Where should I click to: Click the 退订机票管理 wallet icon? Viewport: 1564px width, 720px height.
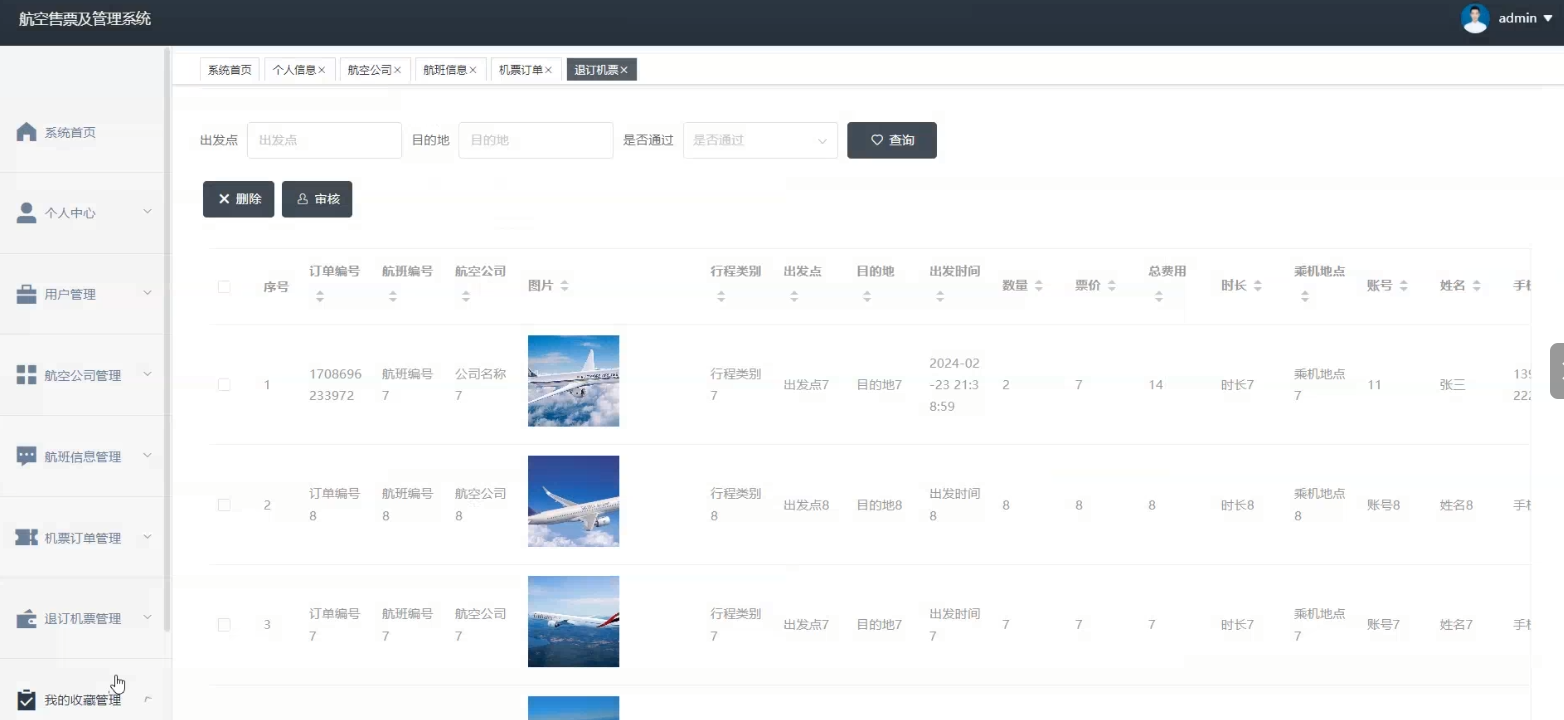coord(27,618)
